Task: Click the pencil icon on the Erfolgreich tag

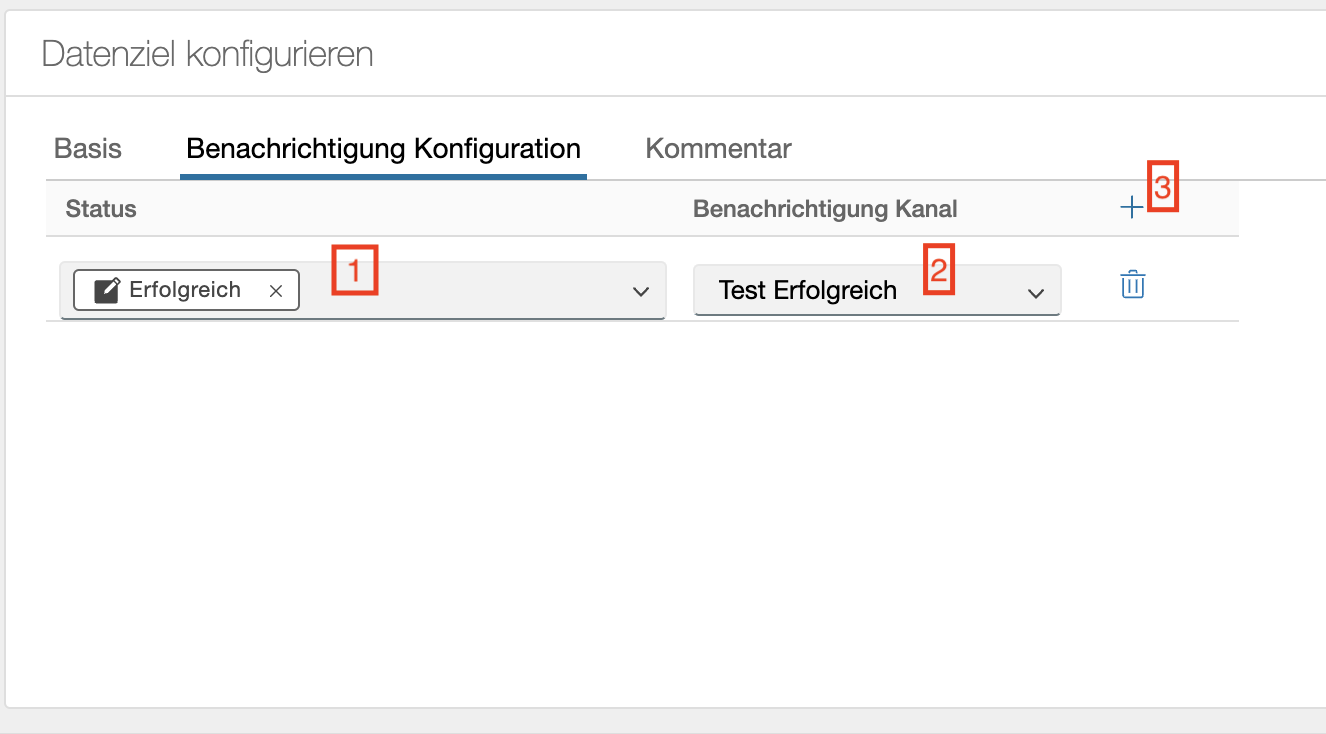Action: point(105,290)
